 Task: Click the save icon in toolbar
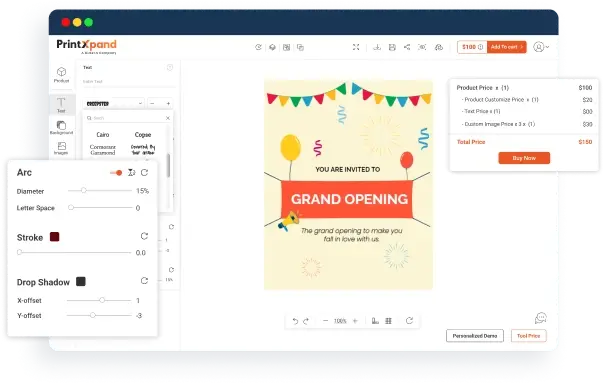[392, 47]
